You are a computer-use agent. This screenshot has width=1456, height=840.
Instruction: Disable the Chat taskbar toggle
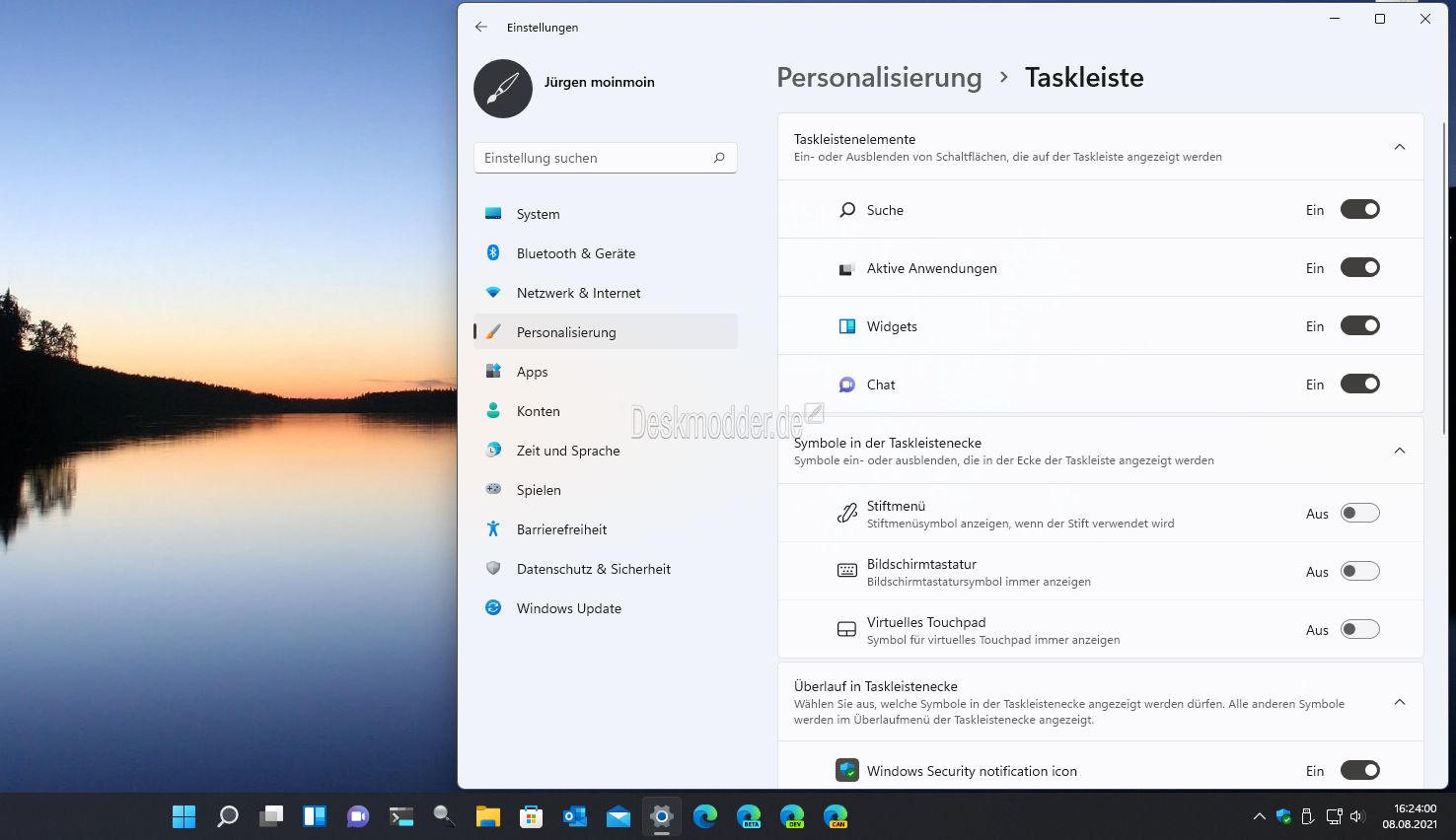1359,384
